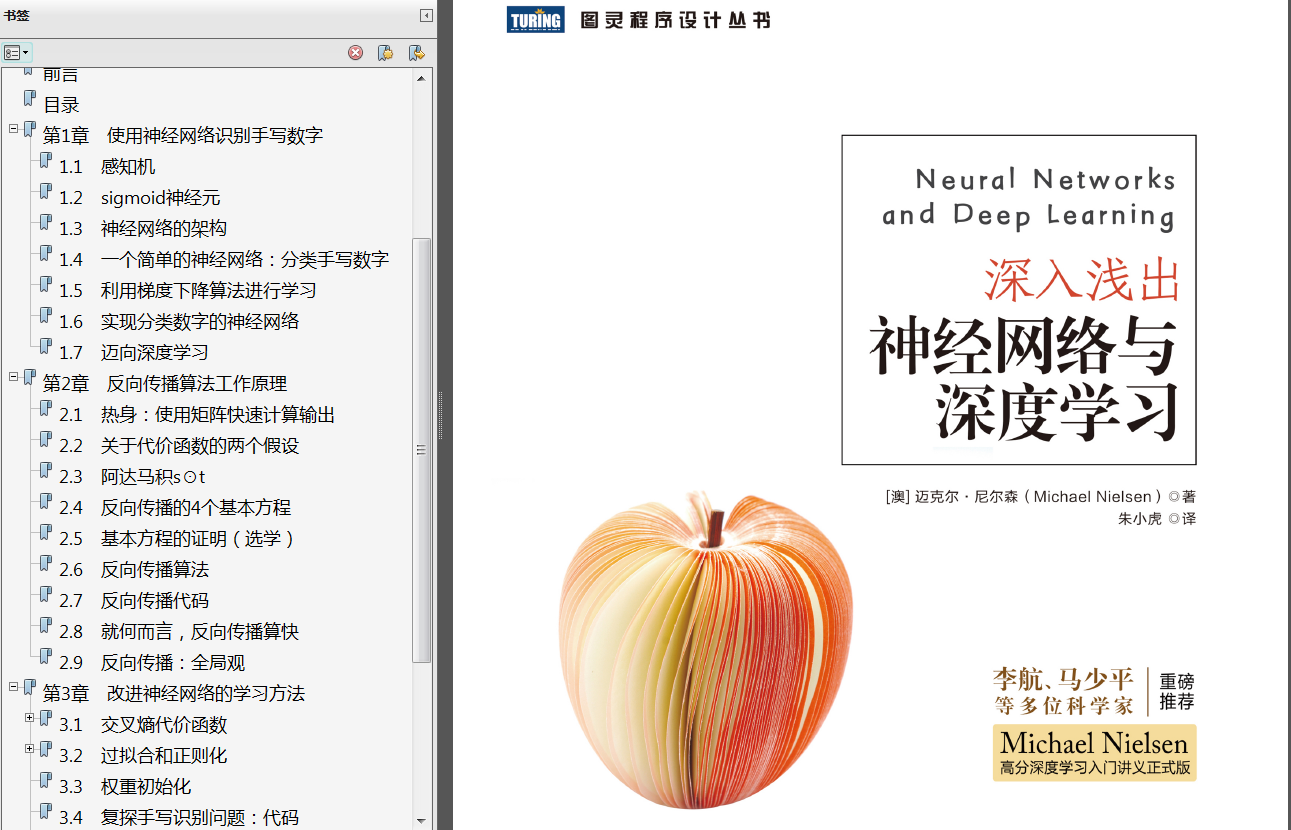Click bookmark icon next to 1.2 sigmoid神经元

[x=46, y=192]
